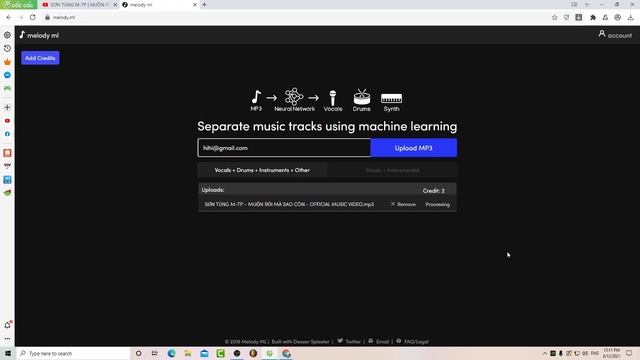The height and width of the screenshot is (360, 640).
Task: Click the Drums icon
Action: pos(362,97)
